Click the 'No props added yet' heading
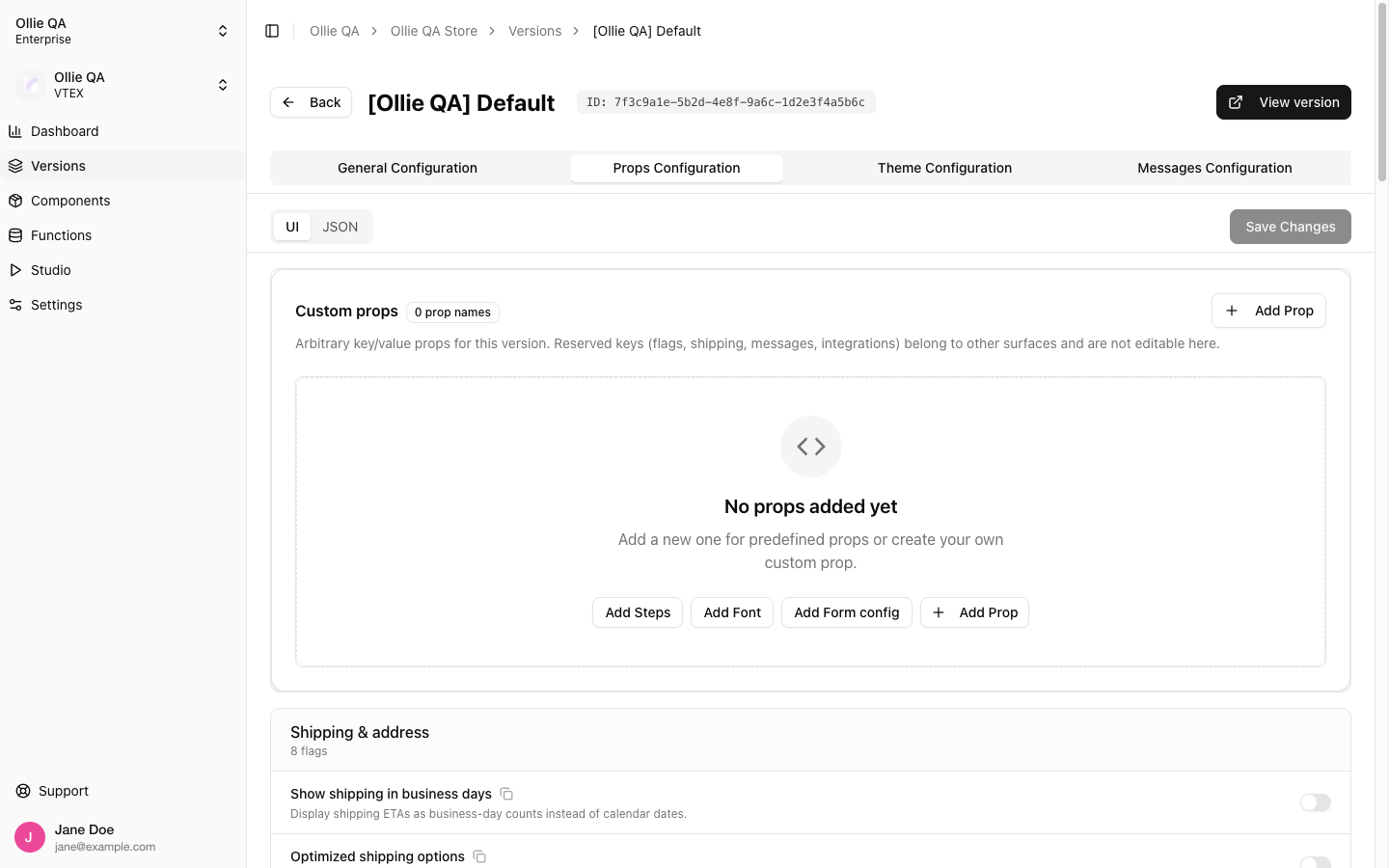 811,506
